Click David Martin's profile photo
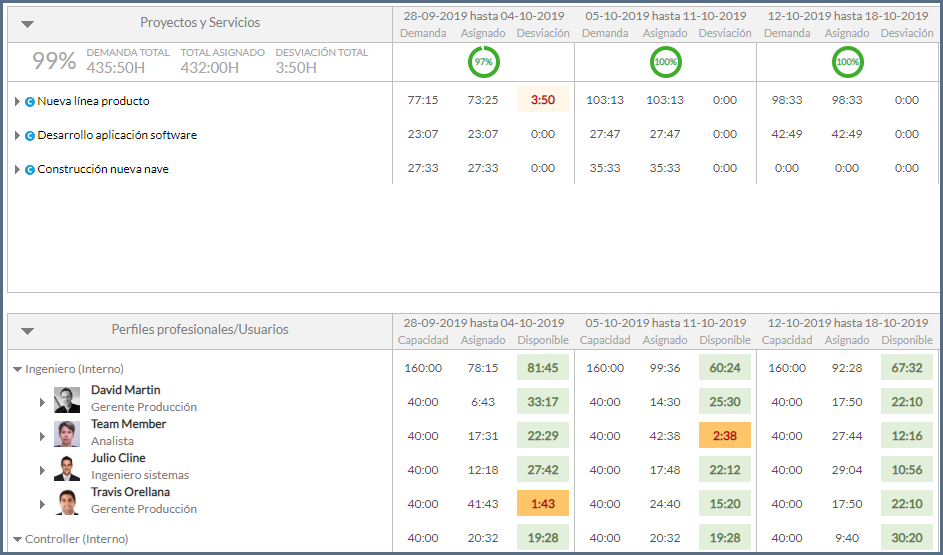 [67, 400]
